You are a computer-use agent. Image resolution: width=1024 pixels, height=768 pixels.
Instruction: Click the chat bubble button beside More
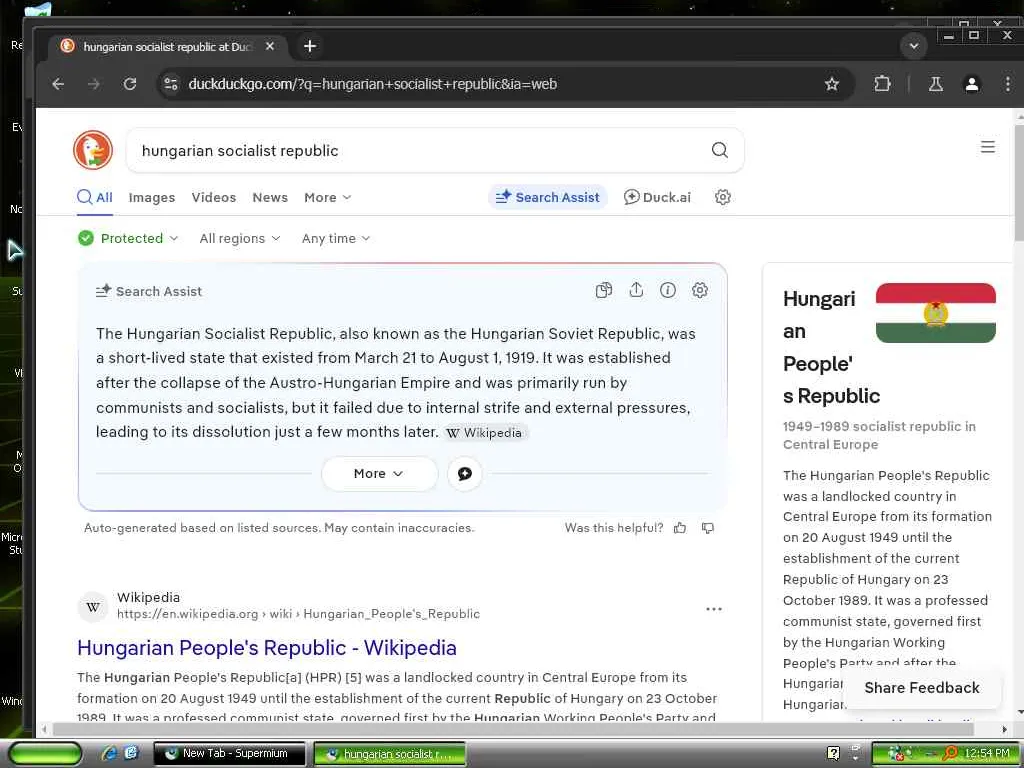tap(464, 473)
